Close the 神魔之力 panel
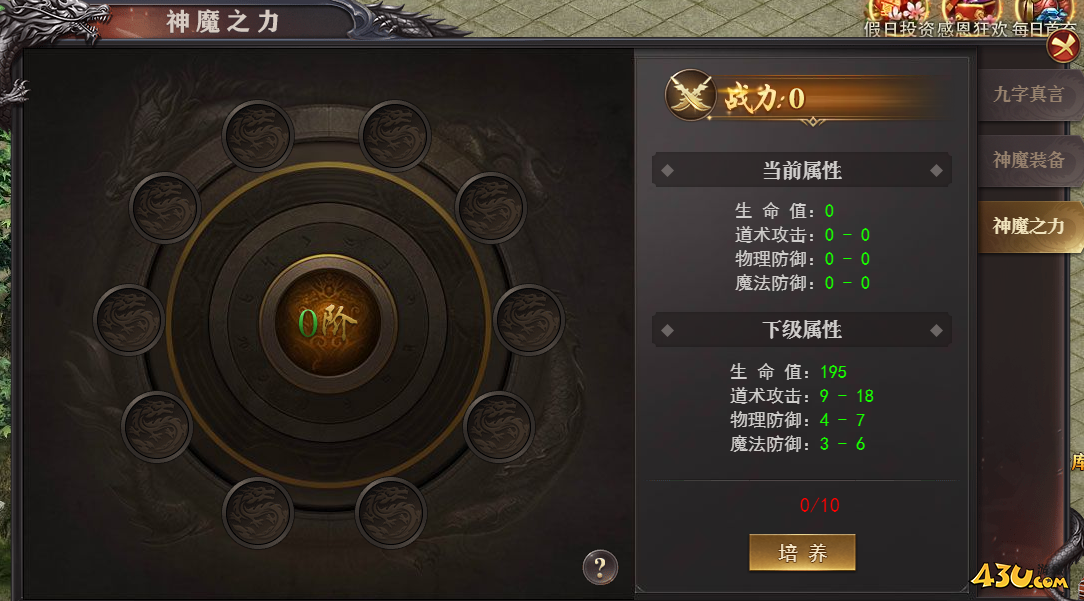 click(1065, 47)
